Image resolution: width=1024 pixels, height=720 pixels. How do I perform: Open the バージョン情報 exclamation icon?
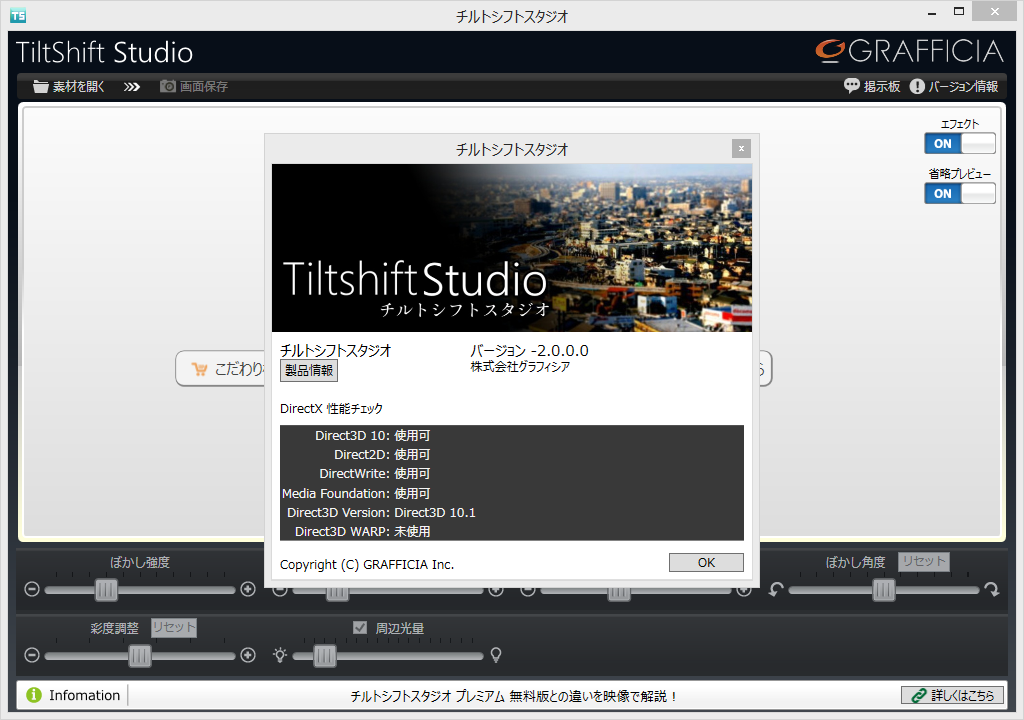[917, 86]
